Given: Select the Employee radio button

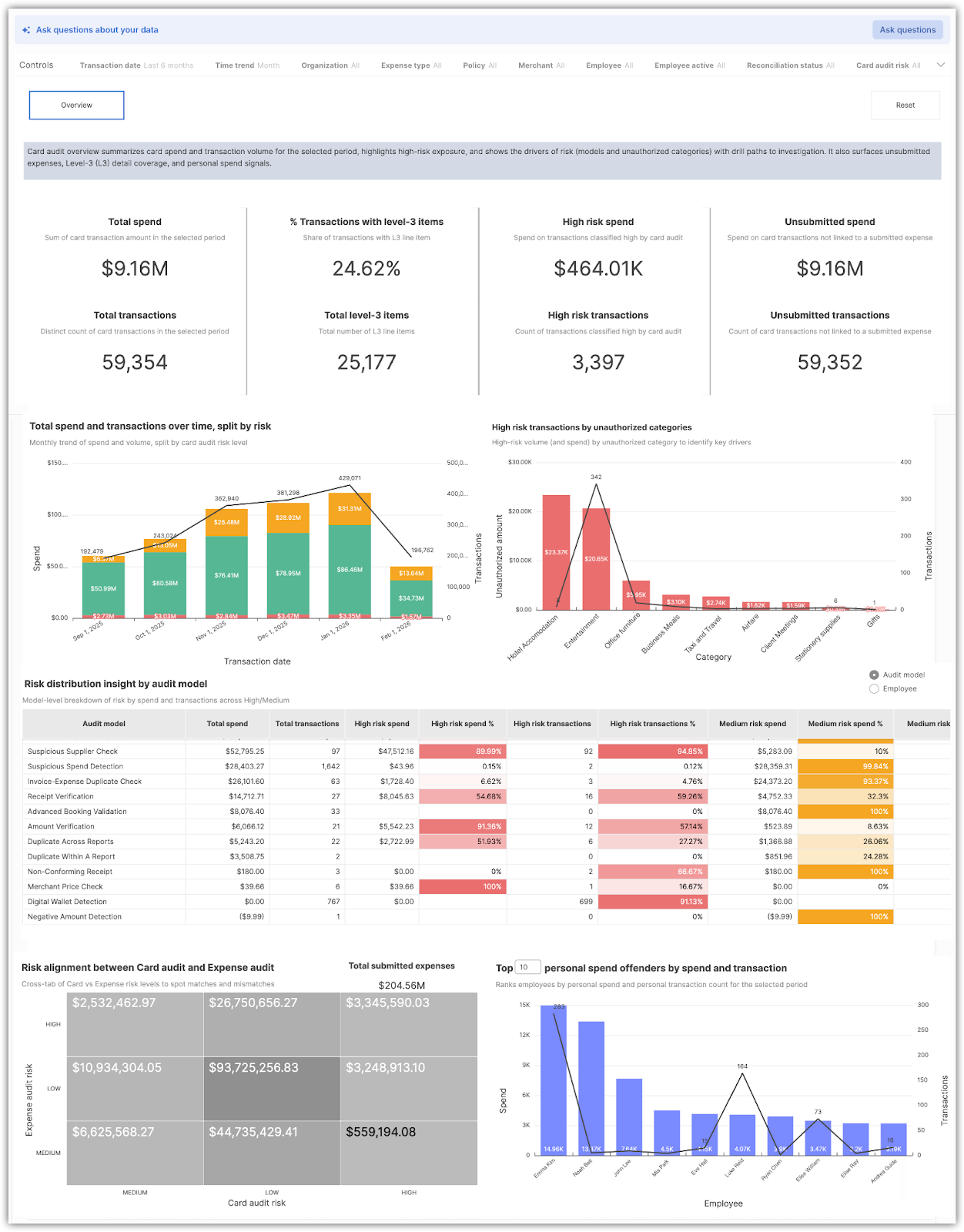Looking at the screenshot, I should [874, 689].
